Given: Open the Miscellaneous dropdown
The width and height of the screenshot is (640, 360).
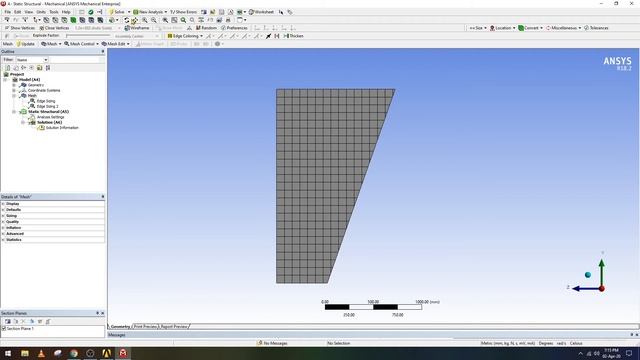Looking at the screenshot, I should (563, 28).
